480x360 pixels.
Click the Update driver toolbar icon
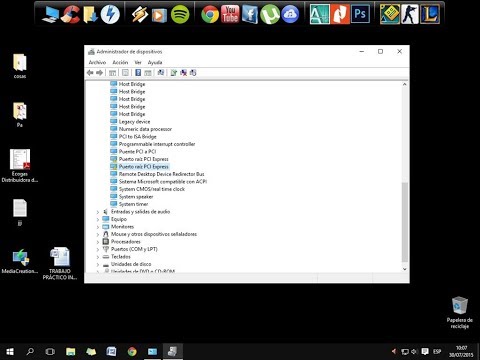(173, 73)
